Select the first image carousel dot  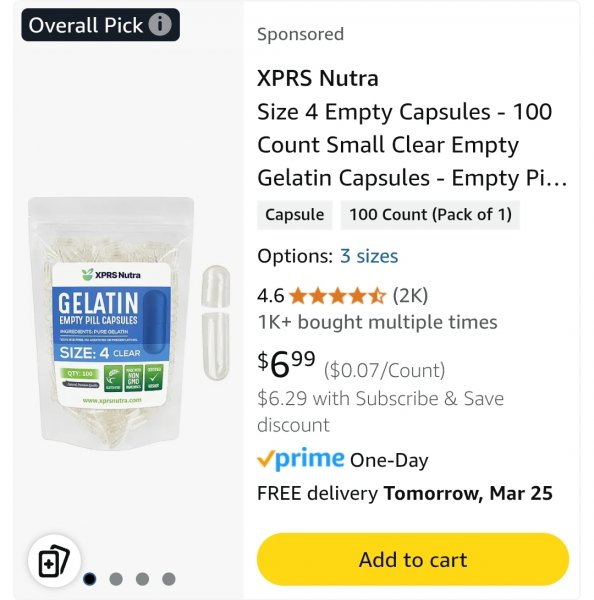pyautogui.click(x=90, y=579)
